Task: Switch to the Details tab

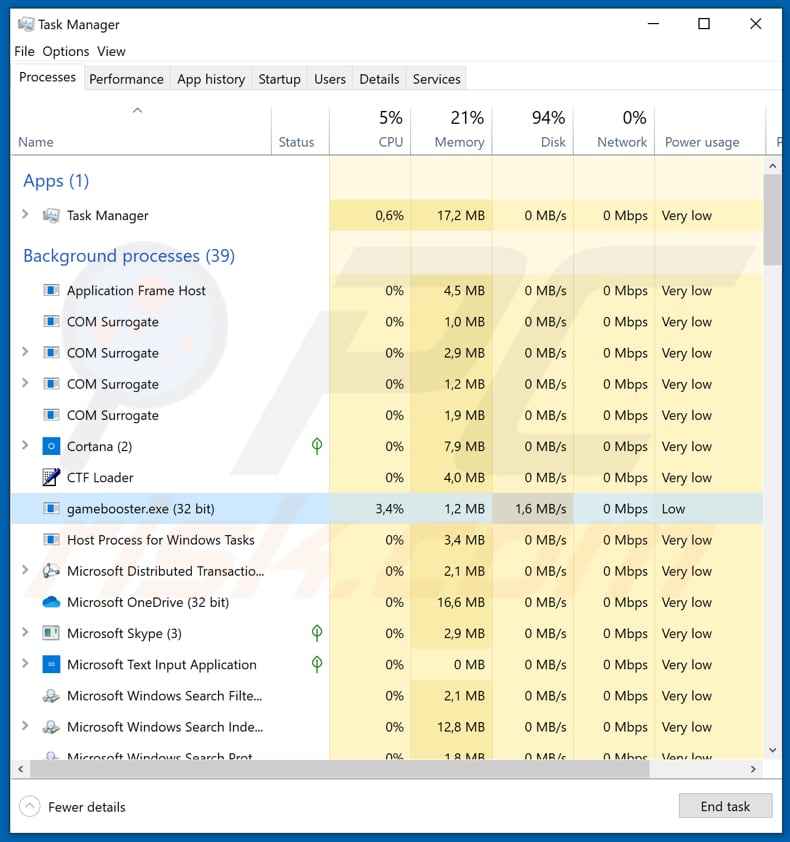Action: 379,79
